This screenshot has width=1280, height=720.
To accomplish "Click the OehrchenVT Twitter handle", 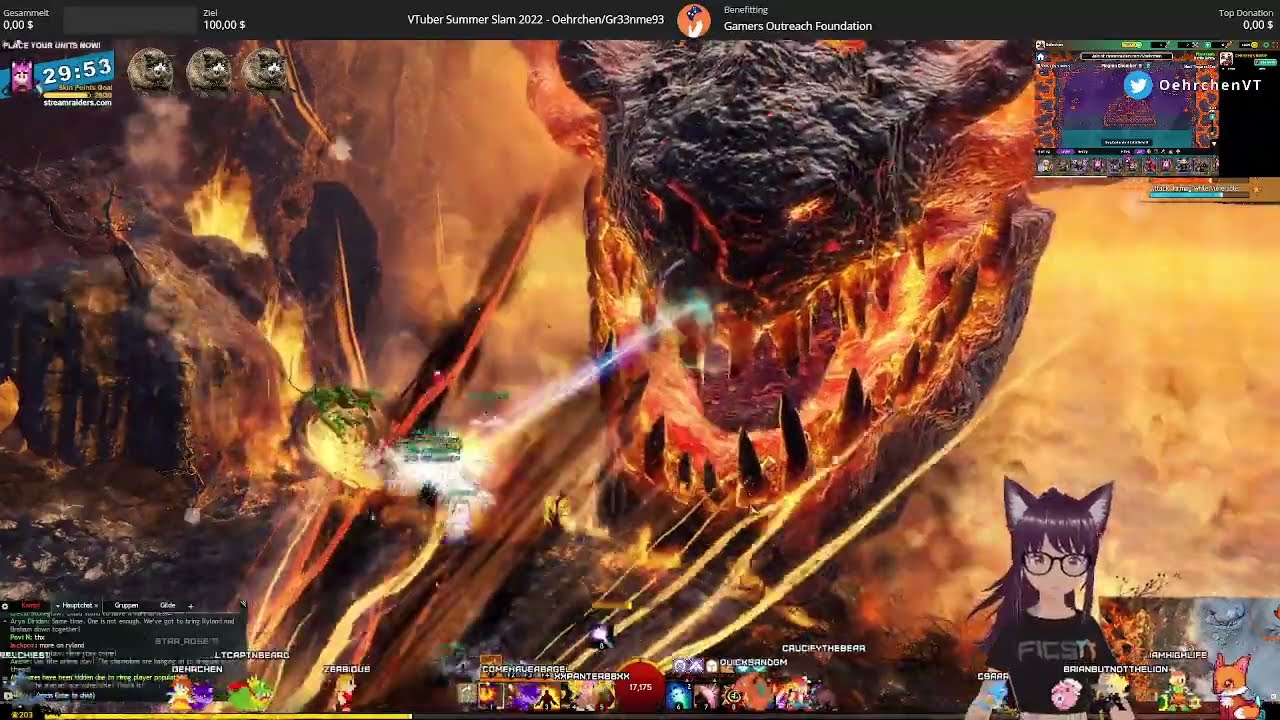I will [1210, 85].
